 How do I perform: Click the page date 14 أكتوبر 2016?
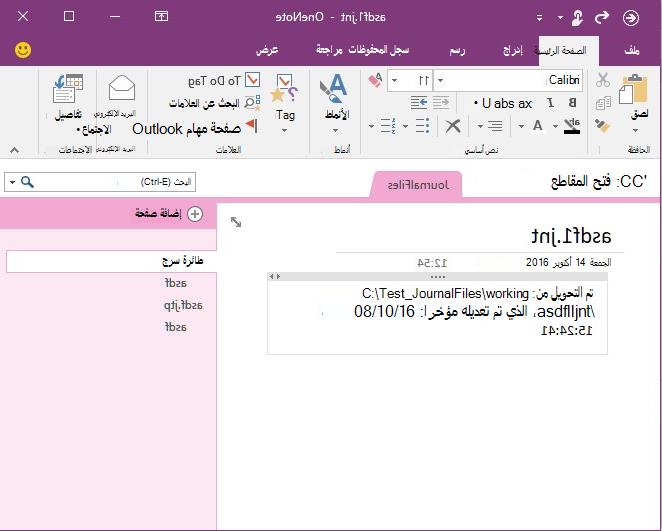(x=568, y=263)
